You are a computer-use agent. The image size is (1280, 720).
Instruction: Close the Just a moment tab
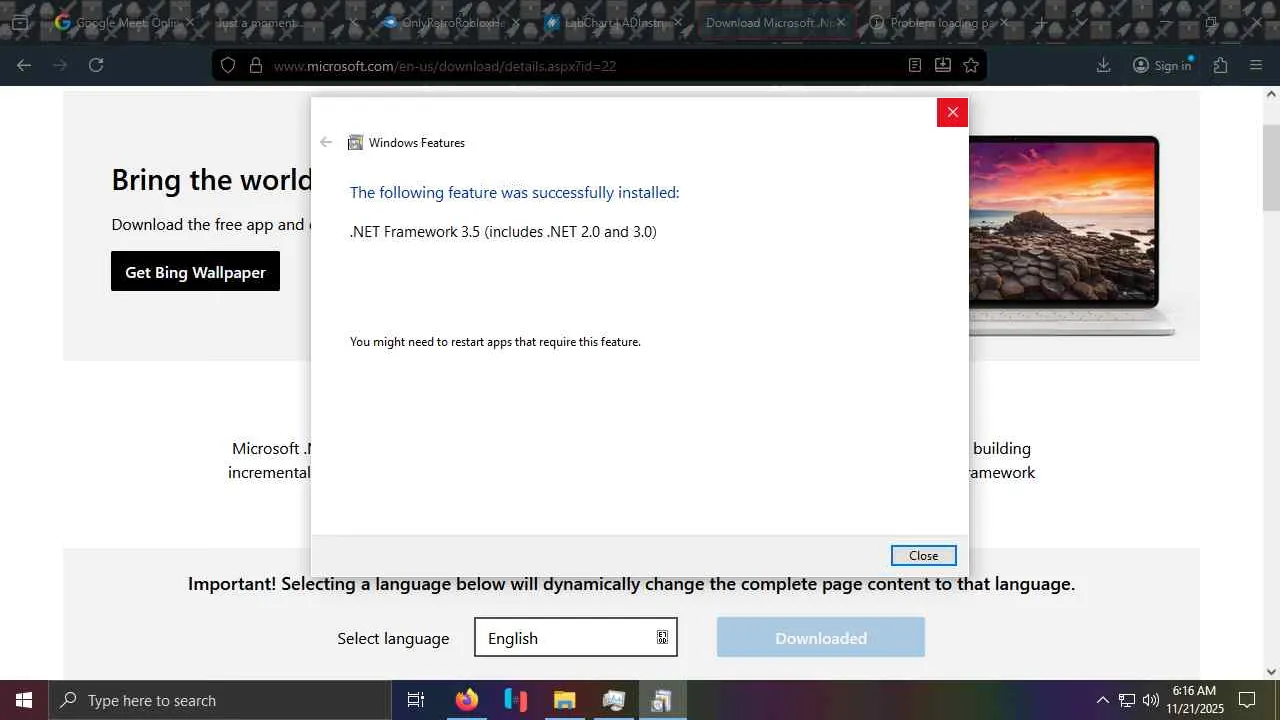click(352, 22)
